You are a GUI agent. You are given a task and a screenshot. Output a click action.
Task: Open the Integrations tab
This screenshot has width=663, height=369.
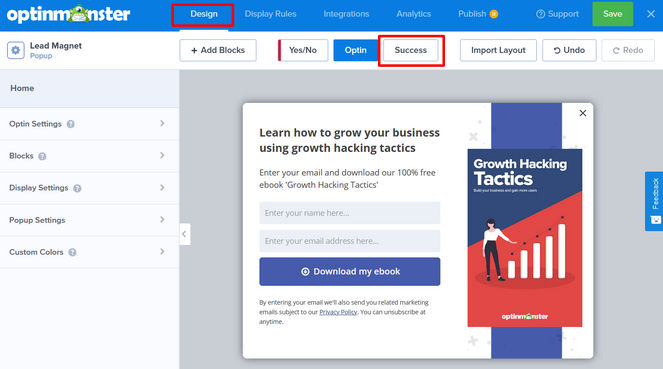[346, 14]
